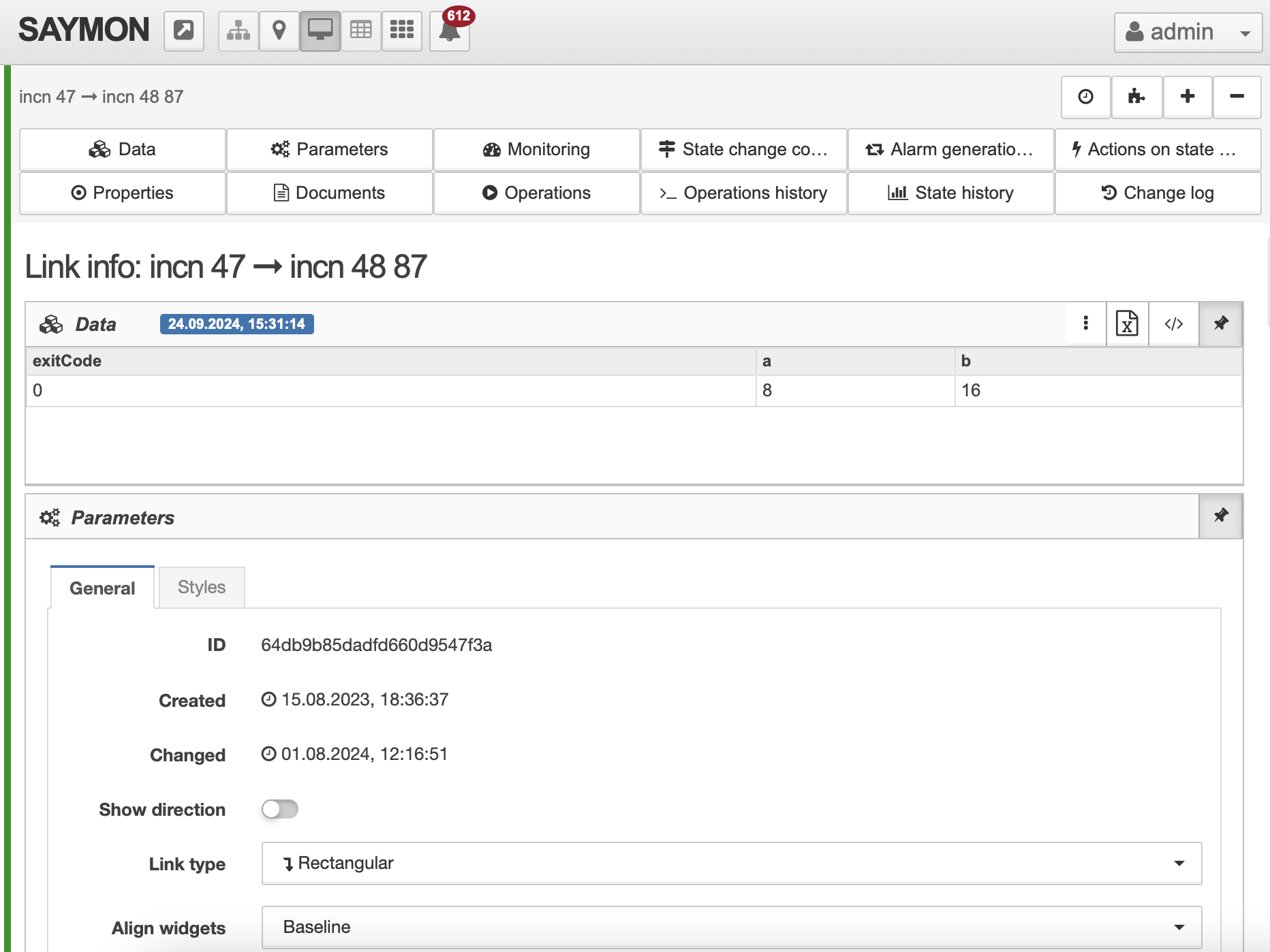
Task: Open the State history section
Action: [x=951, y=193]
